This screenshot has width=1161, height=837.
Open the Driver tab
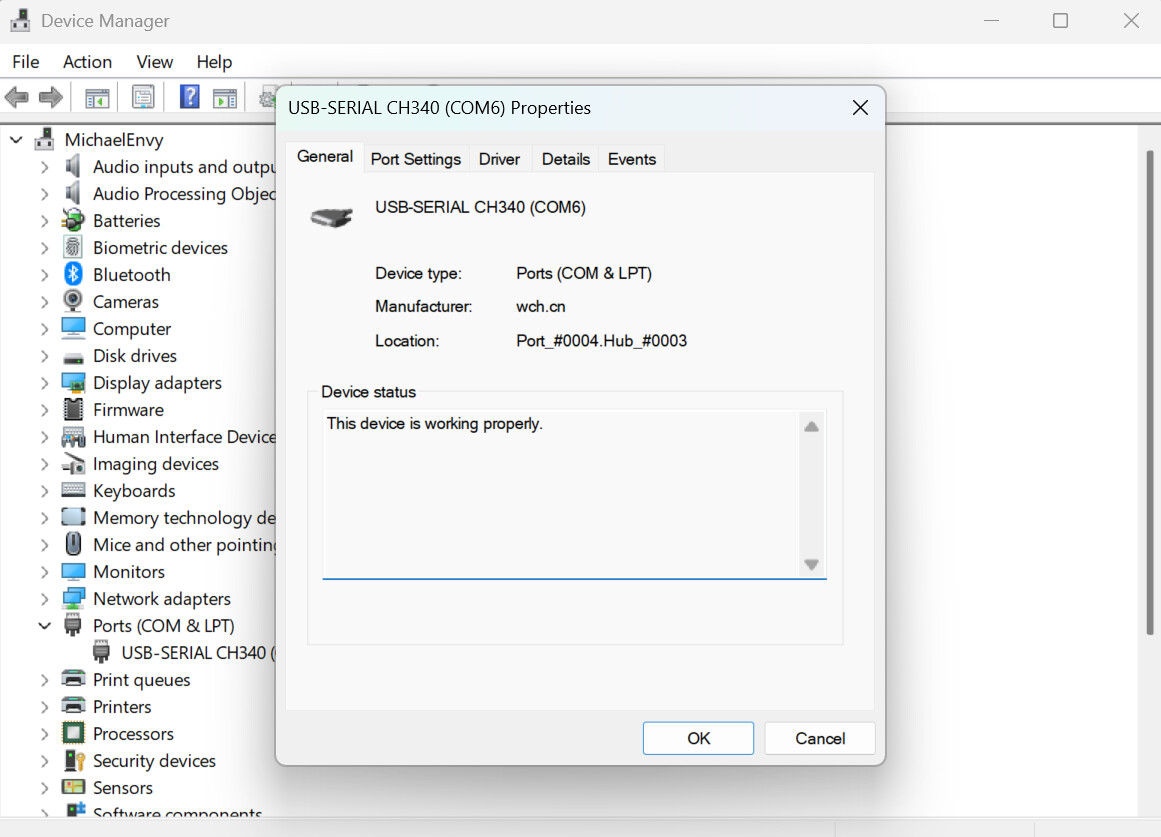(x=499, y=159)
